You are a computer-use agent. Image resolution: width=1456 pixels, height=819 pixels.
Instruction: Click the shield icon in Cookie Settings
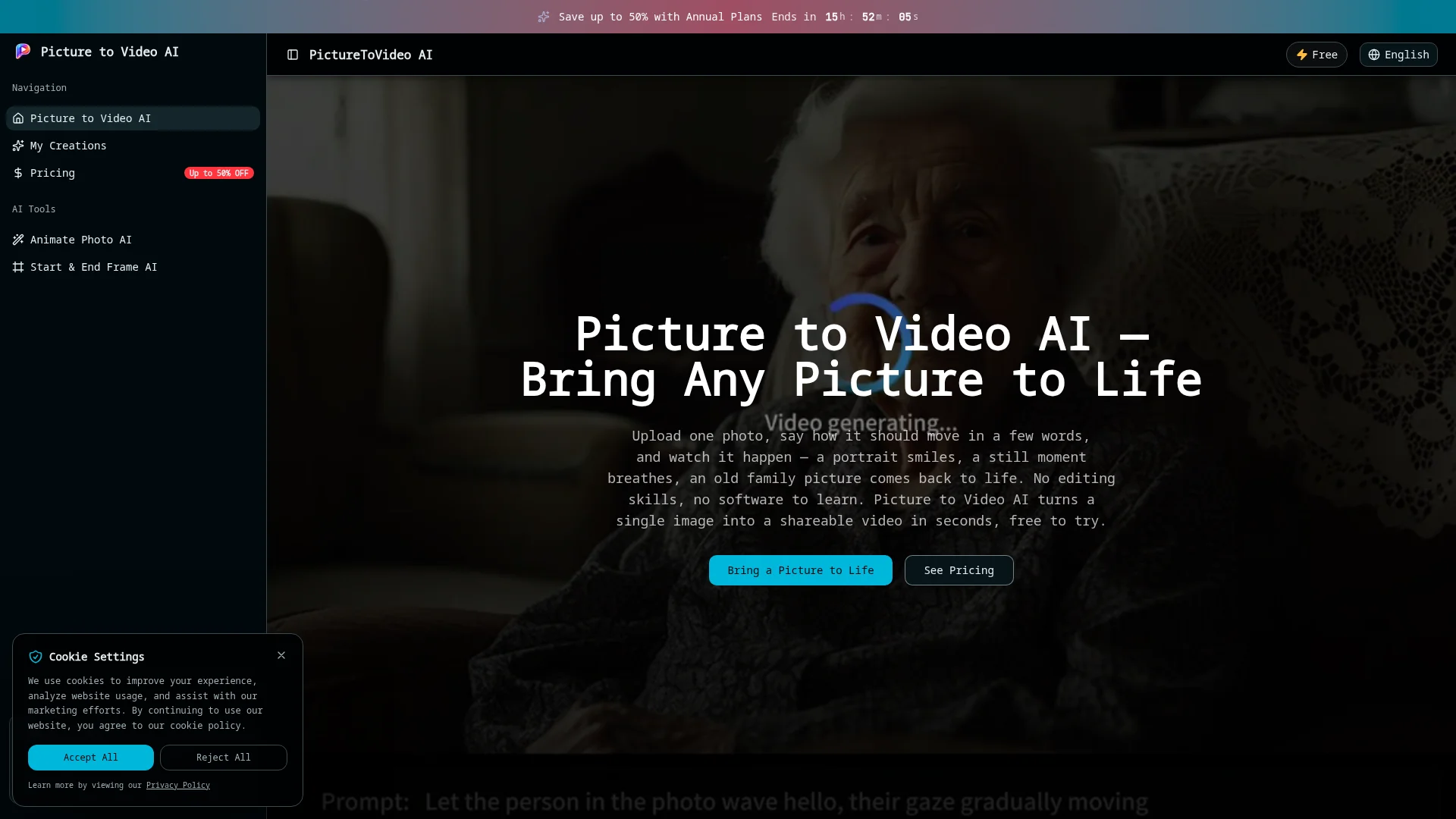pos(36,657)
